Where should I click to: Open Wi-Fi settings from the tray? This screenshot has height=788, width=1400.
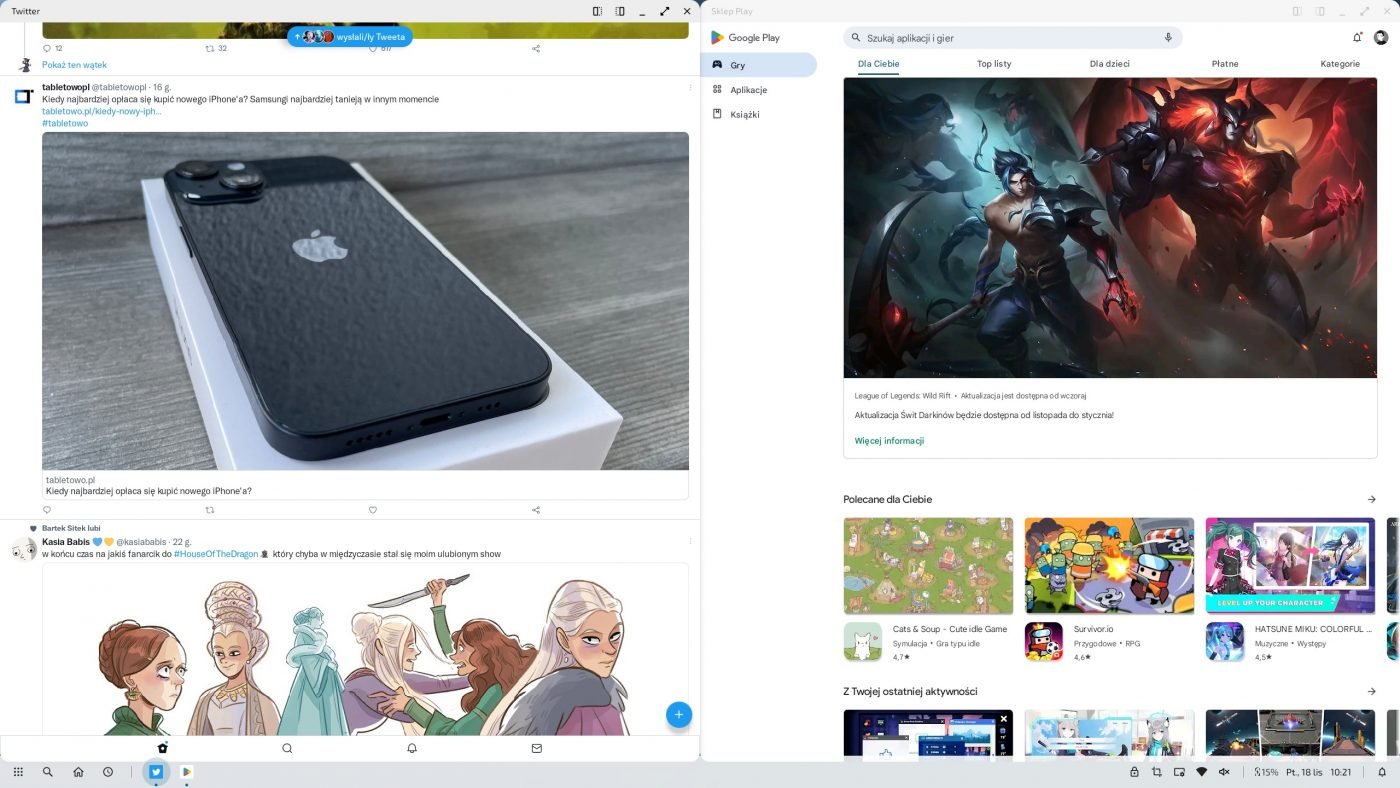coord(1201,772)
